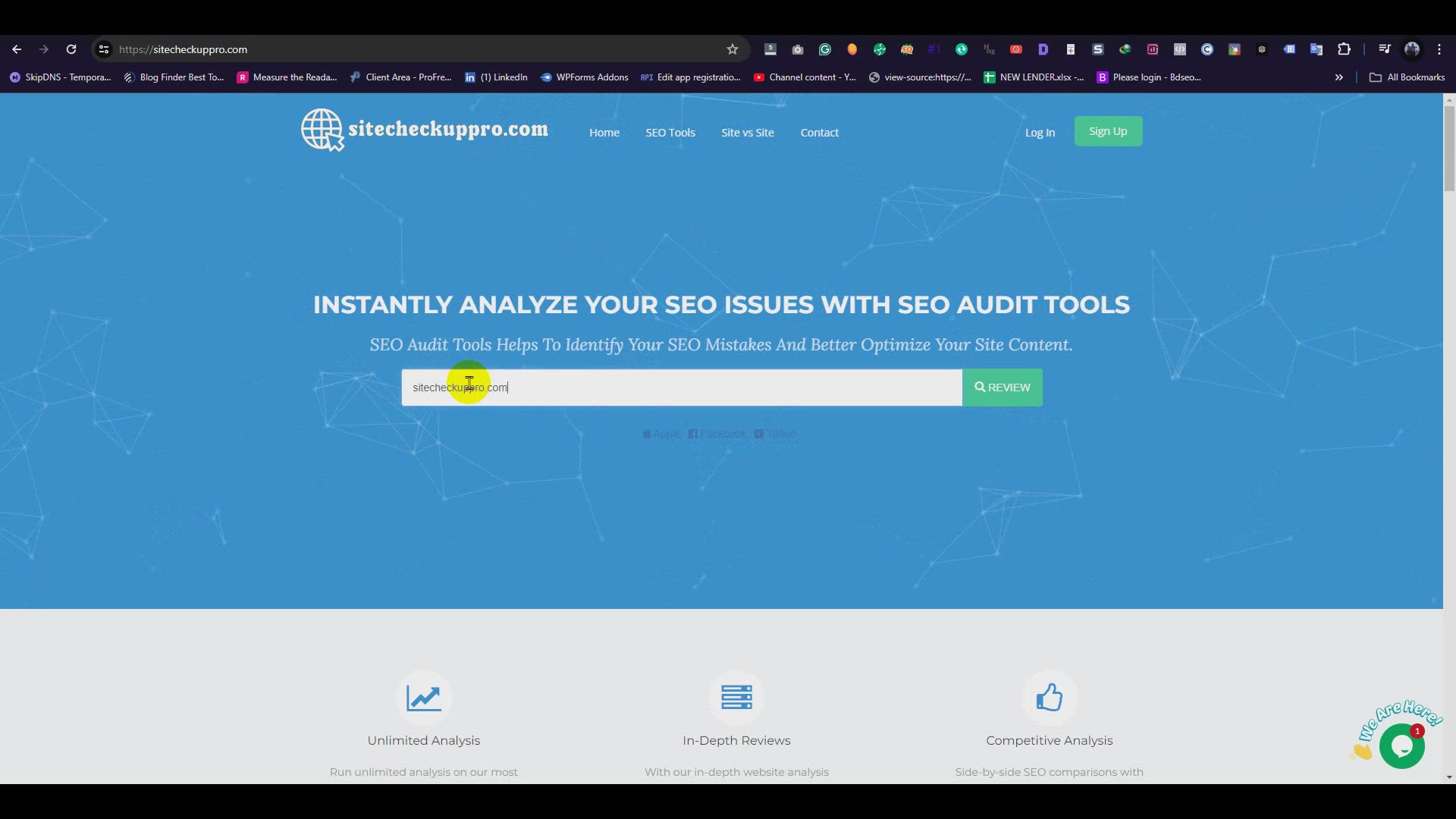Click the Competitive Analysis thumbs-up icon
1456x819 pixels.
click(1050, 696)
